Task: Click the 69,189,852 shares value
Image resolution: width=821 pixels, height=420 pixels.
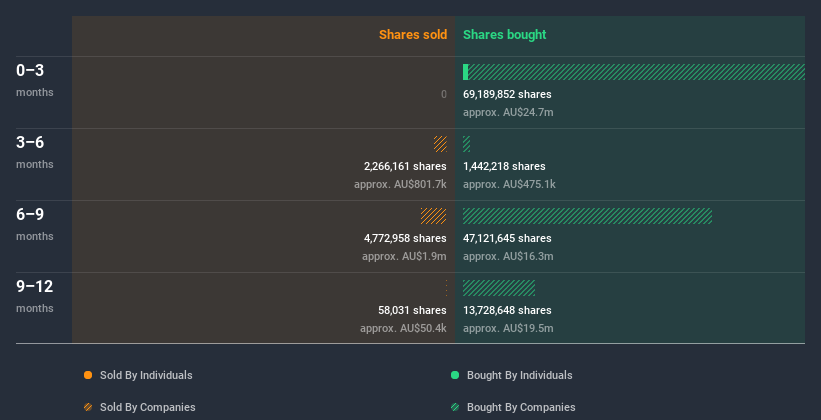Action: [x=507, y=94]
